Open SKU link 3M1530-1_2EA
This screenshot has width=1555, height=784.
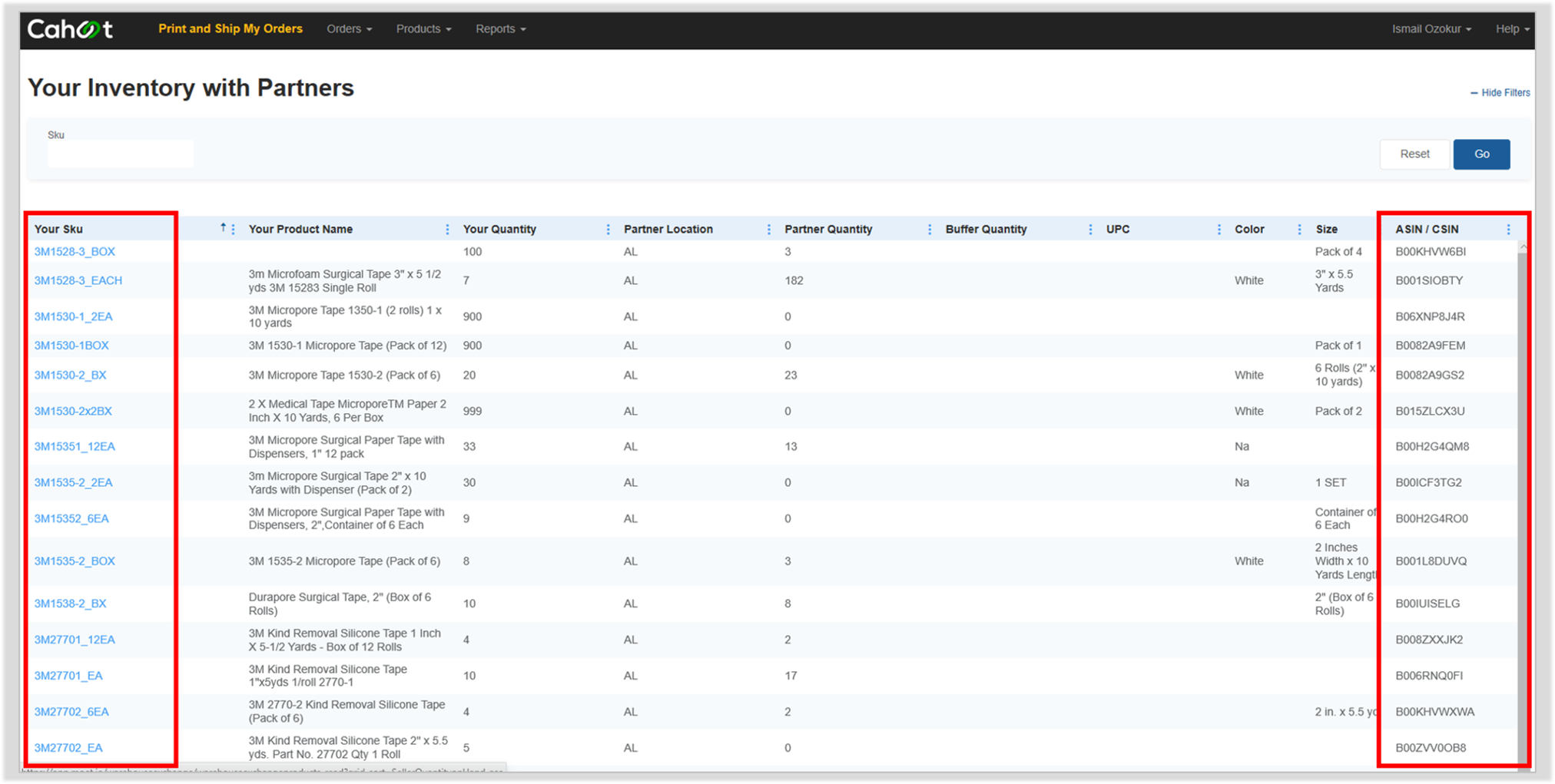tap(73, 316)
